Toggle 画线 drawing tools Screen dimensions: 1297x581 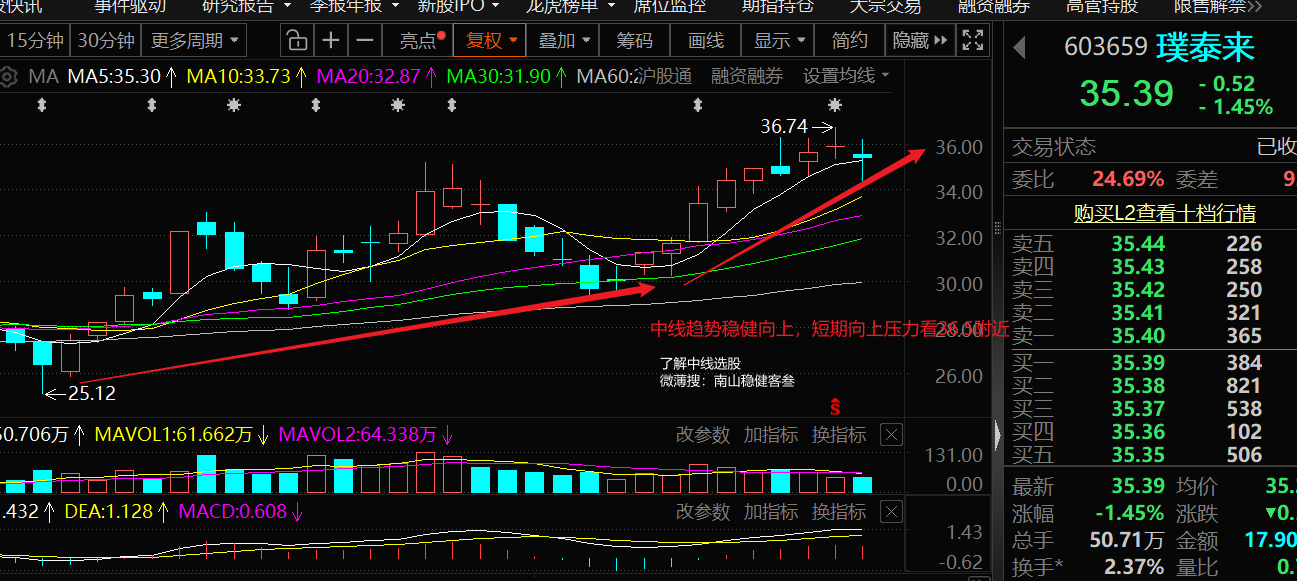pos(706,41)
